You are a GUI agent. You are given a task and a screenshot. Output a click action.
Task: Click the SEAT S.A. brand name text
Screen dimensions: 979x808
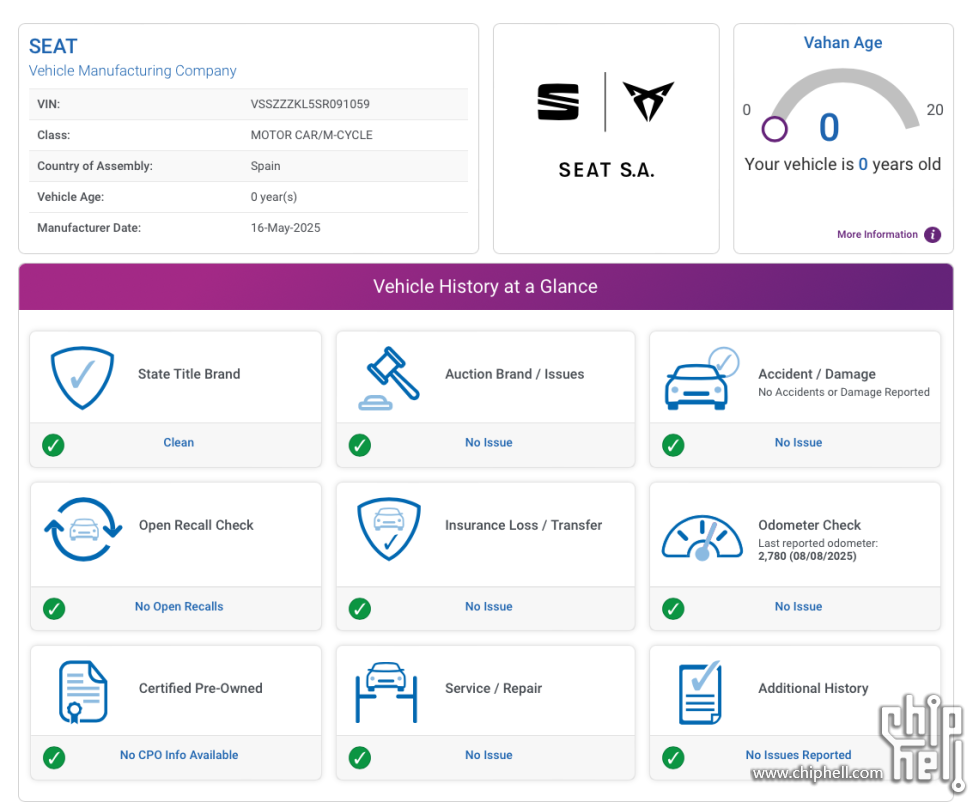coord(606,170)
